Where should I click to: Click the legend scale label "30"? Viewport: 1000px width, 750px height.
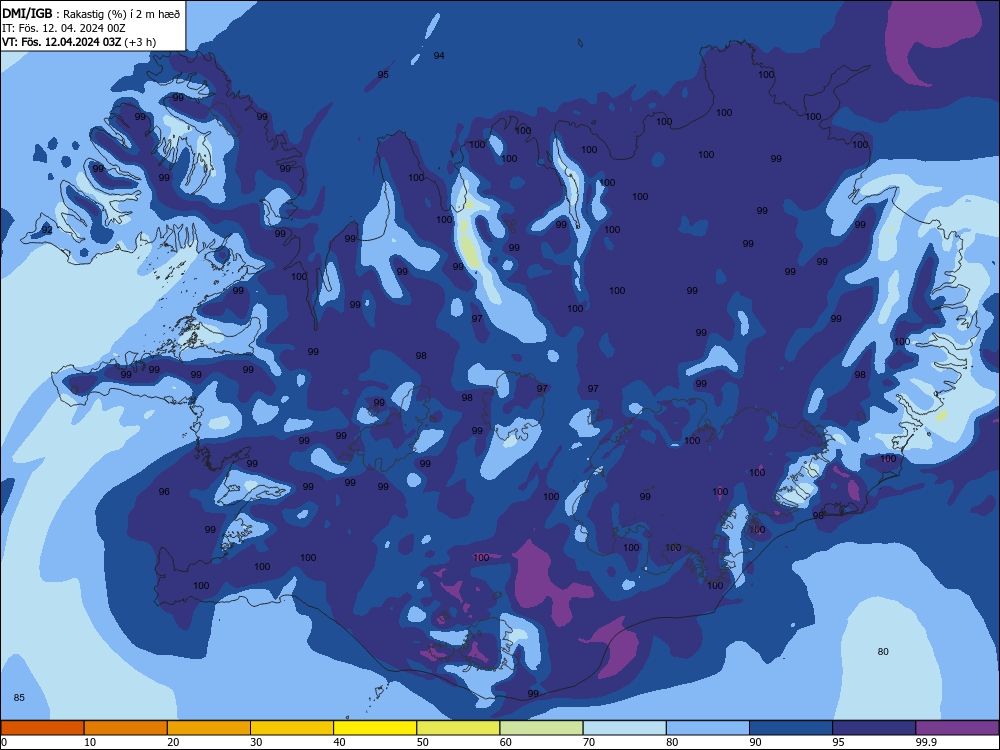pyautogui.click(x=256, y=742)
